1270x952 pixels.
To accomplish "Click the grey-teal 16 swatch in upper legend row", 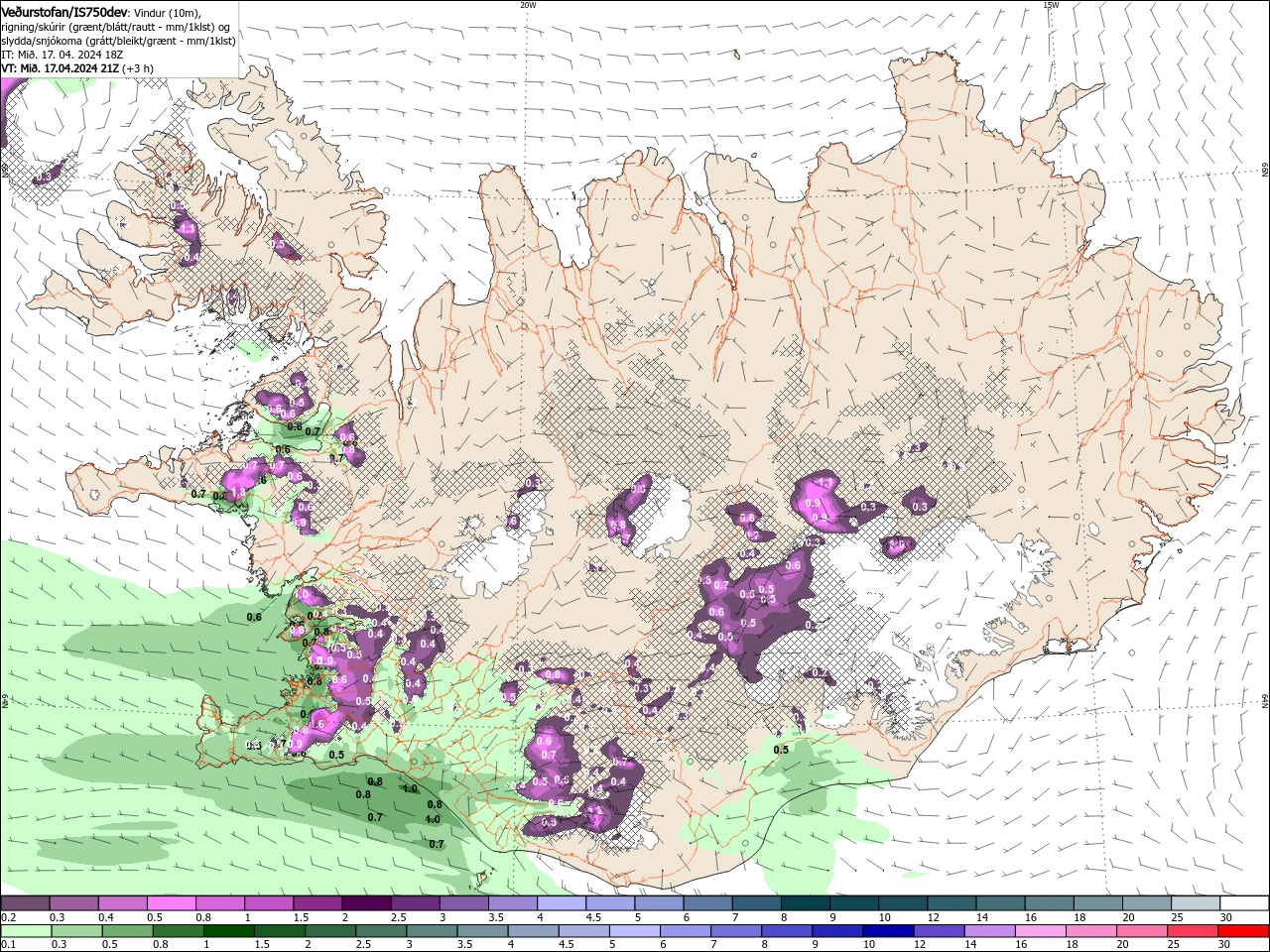I will tap(1050, 903).
